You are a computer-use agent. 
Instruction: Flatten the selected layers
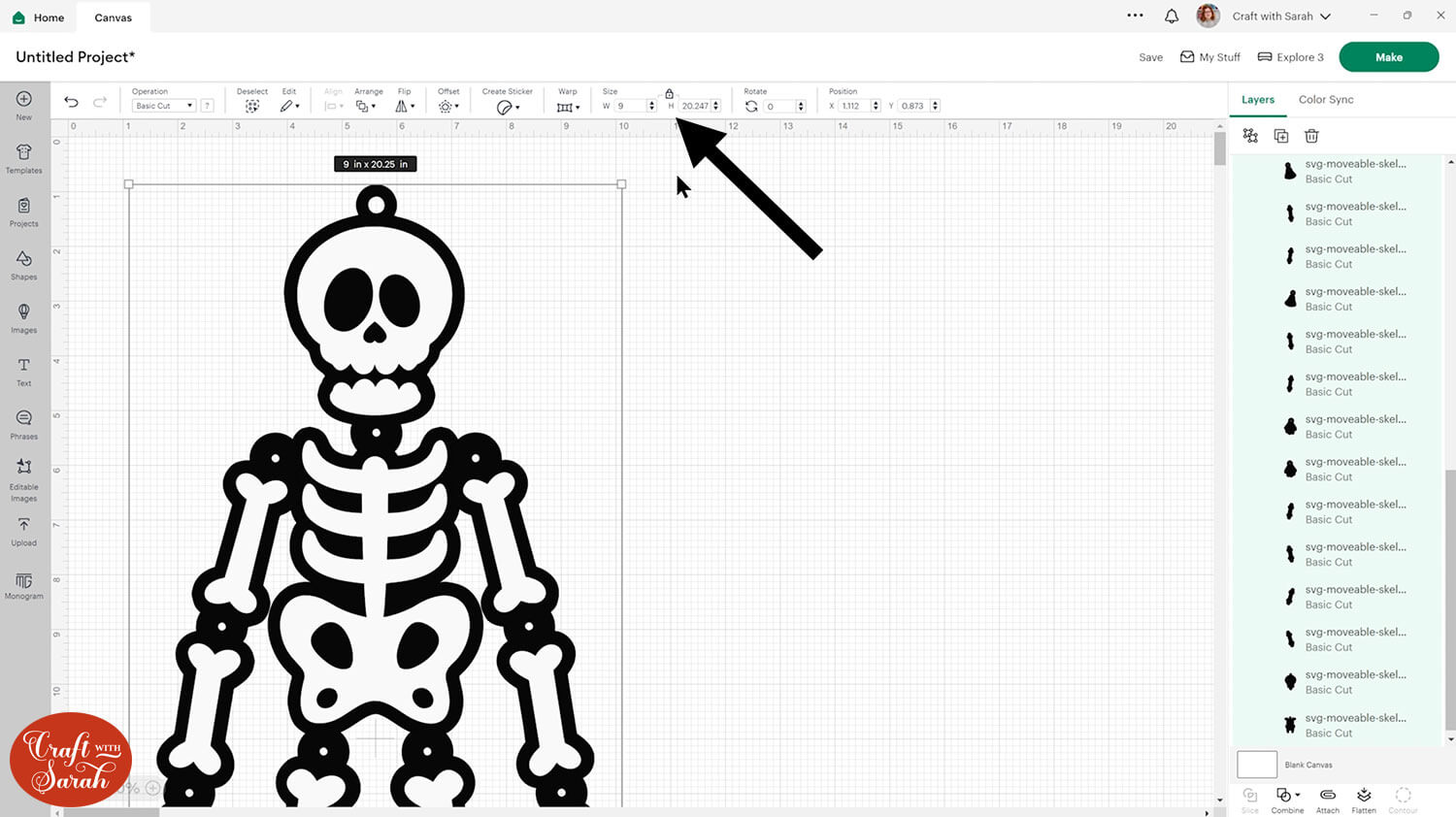[x=1364, y=799]
